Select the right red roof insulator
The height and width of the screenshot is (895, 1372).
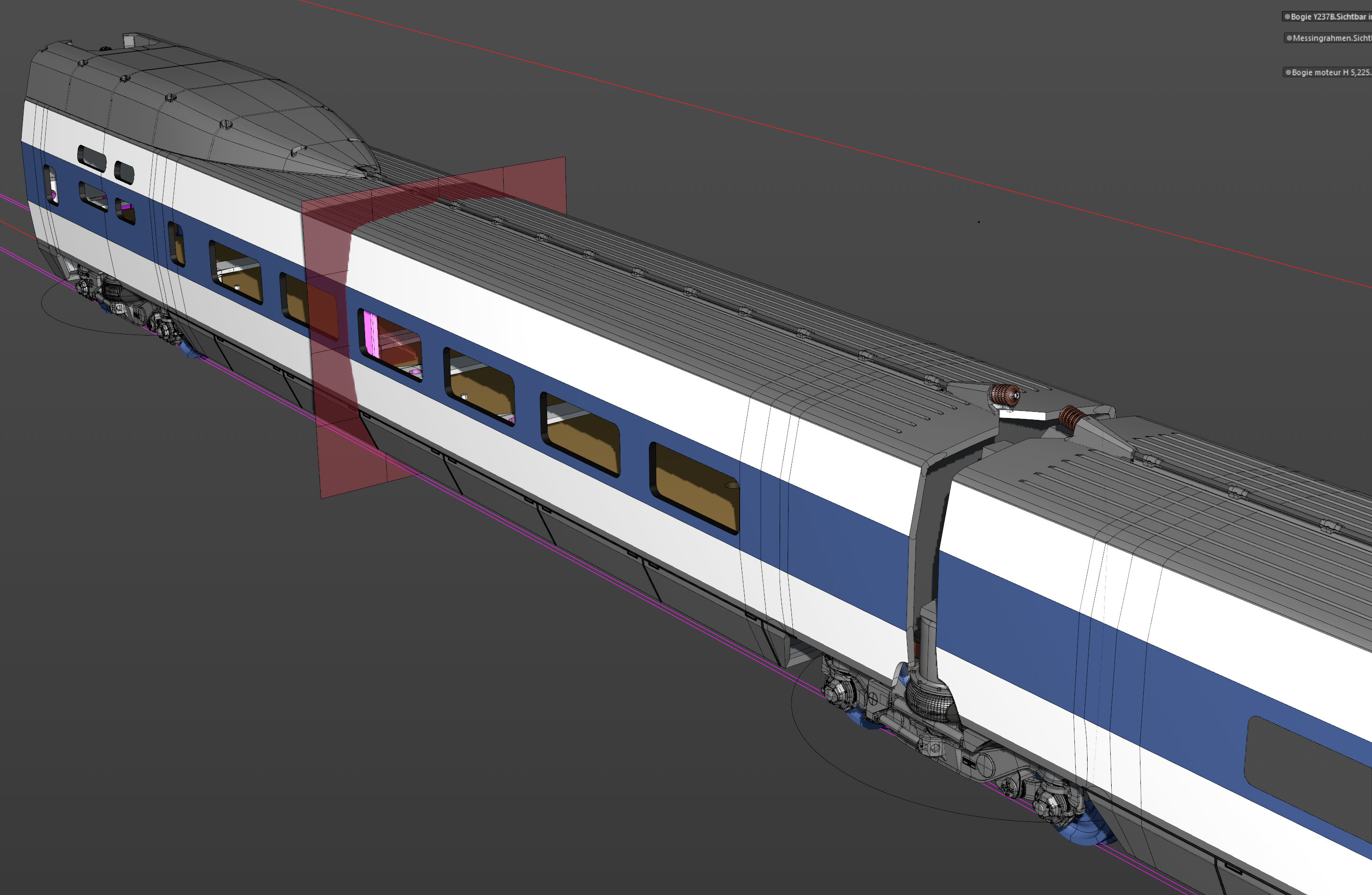pyautogui.click(x=1071, y=418)
